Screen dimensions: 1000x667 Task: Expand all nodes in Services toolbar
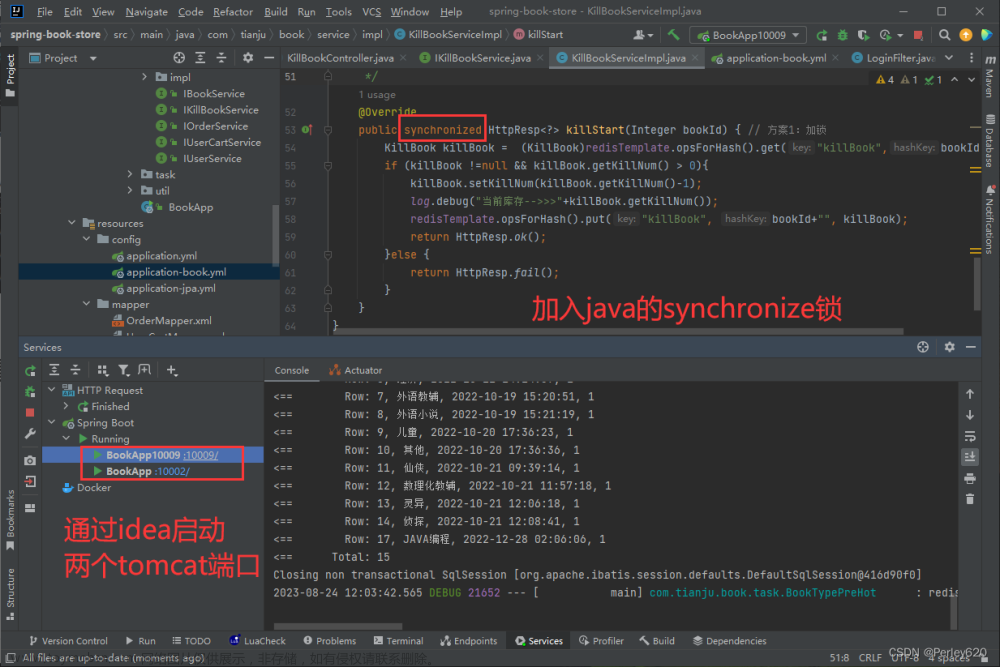point(54,370)
